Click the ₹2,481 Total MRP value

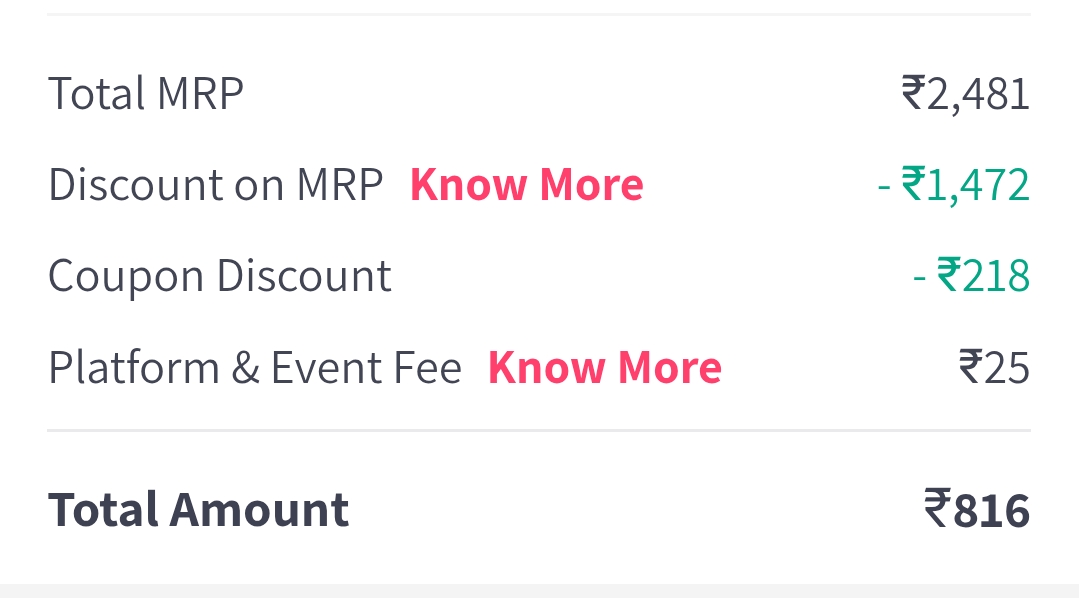point(965,94)
